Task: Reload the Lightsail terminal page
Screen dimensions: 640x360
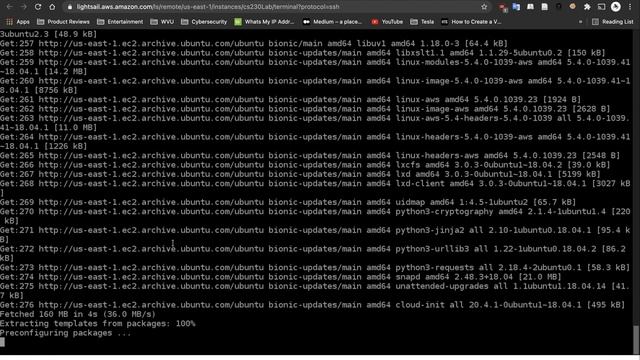Action: pyautogui.click(x=38, y=7)
